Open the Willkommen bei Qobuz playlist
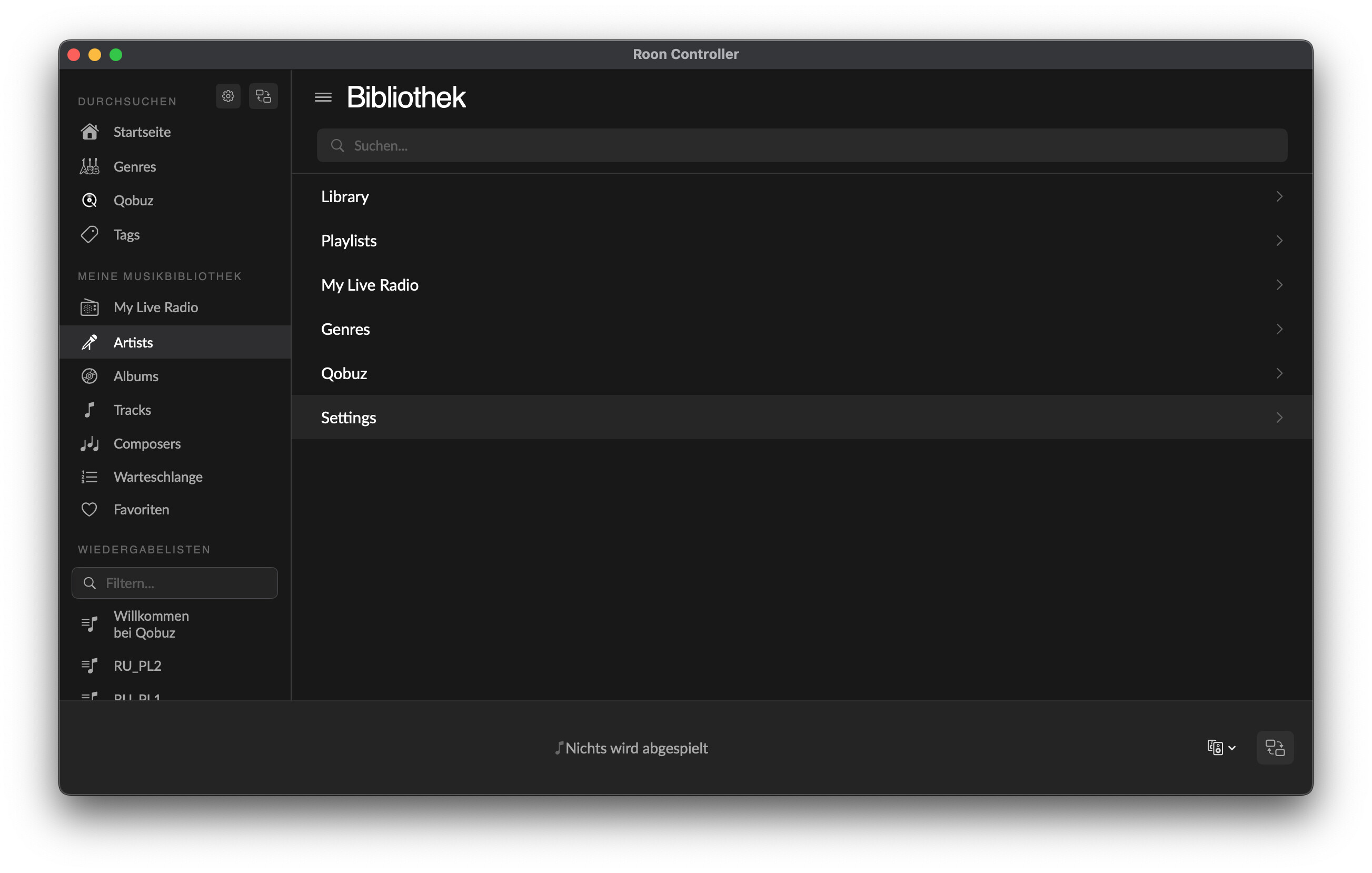 coord(151,624)
